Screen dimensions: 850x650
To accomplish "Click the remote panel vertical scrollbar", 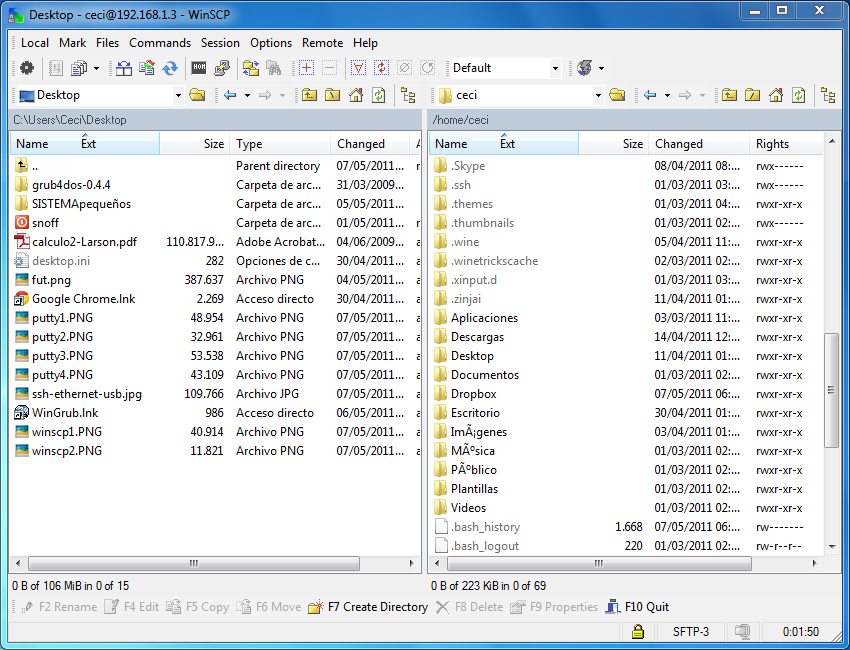I will pos(830,390).
